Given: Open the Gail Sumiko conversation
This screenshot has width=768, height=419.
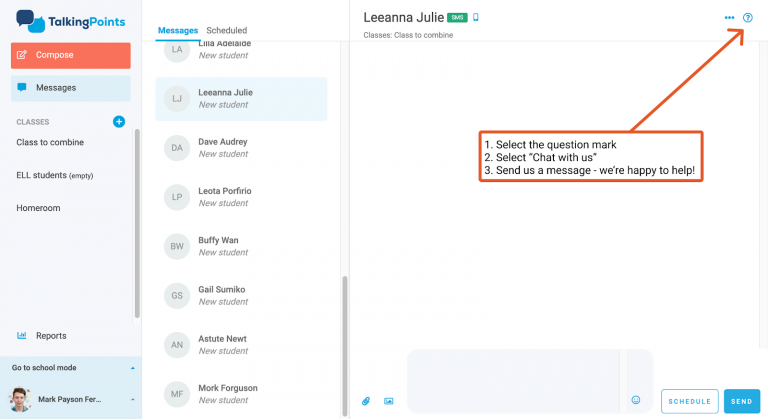Looking at the screenshot, I should point(241,296).
